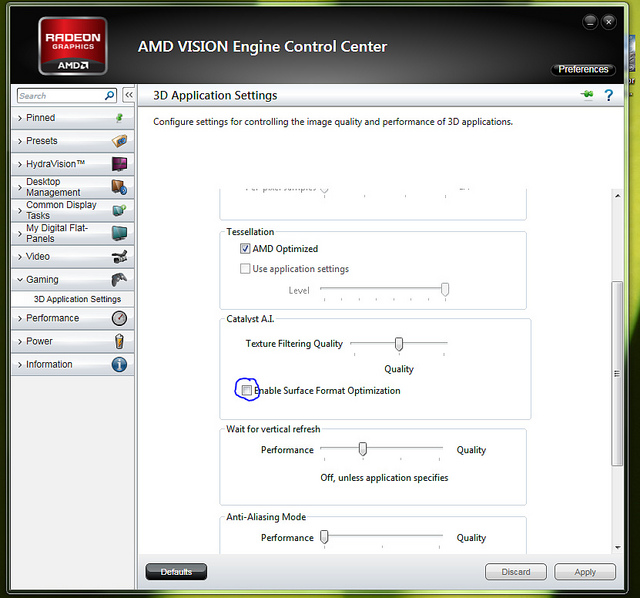Image resolution: width=640 pixels, height=598 pixels.
Task: Click the Tessellation Level slider handle
Action: pos(445,289)
